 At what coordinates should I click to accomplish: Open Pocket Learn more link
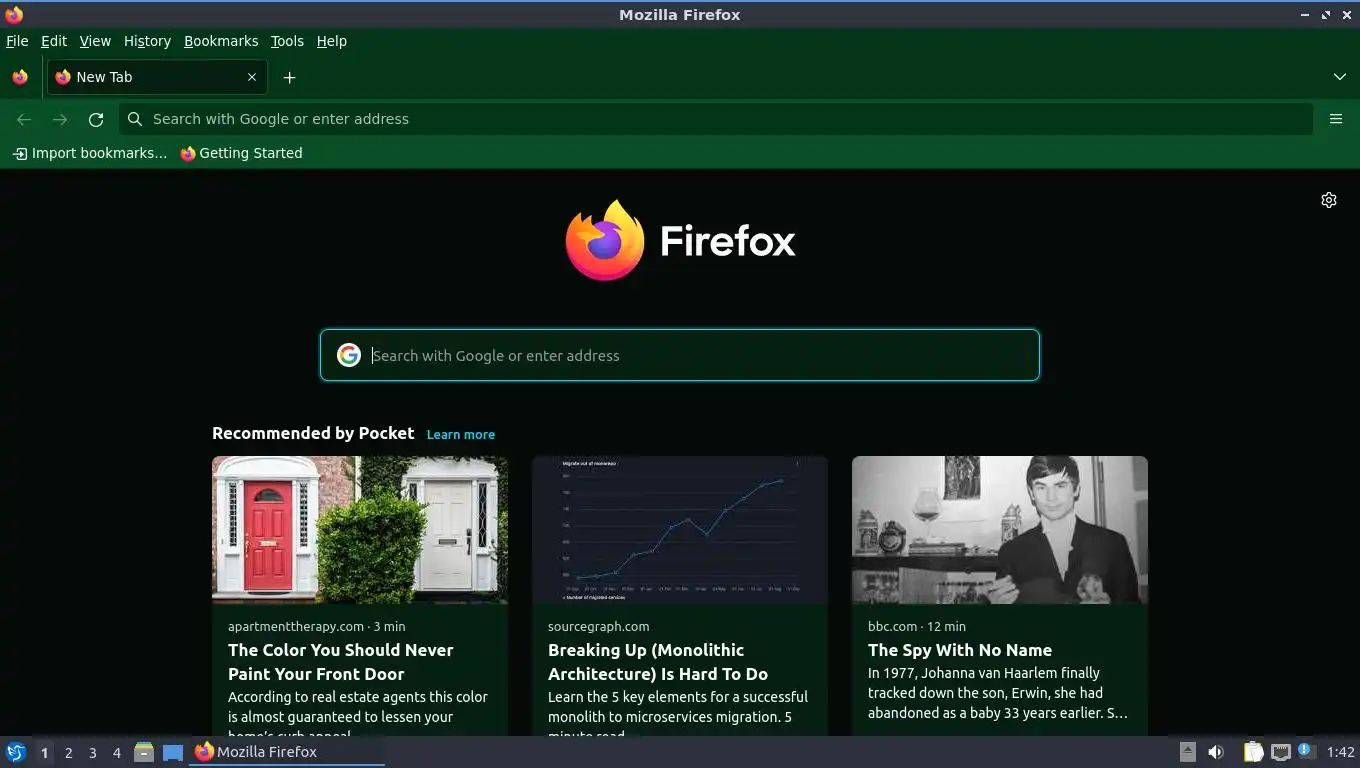pyautogui.click(x=461, y=434)
